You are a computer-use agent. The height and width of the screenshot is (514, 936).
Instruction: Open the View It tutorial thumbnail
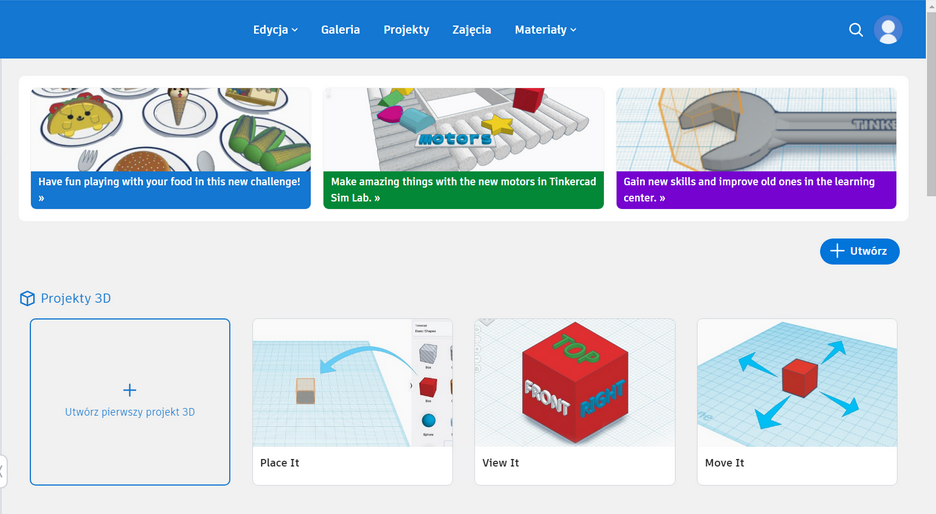click(575, 383)
